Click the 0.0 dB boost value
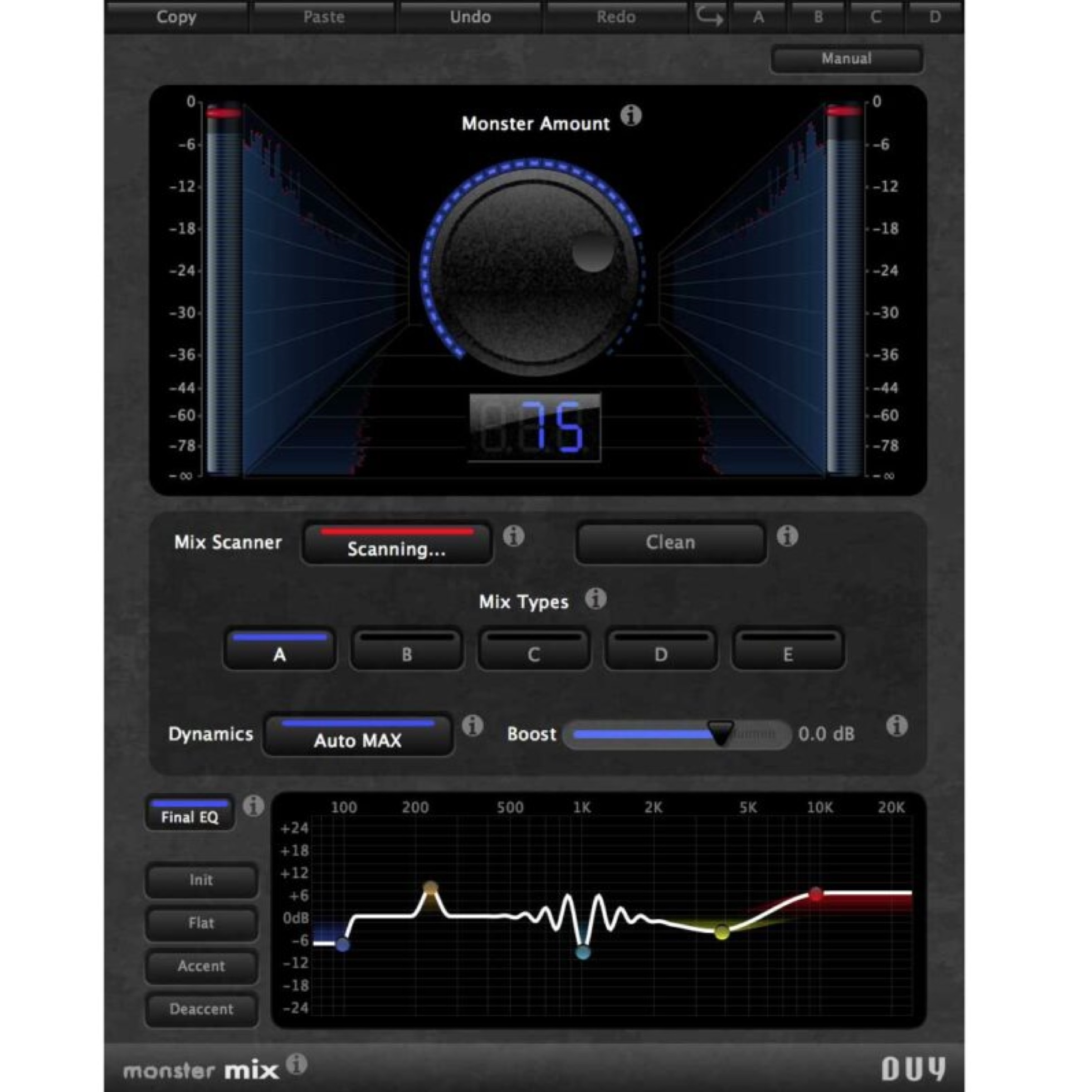1092x1092 pixels. point(826,734)
